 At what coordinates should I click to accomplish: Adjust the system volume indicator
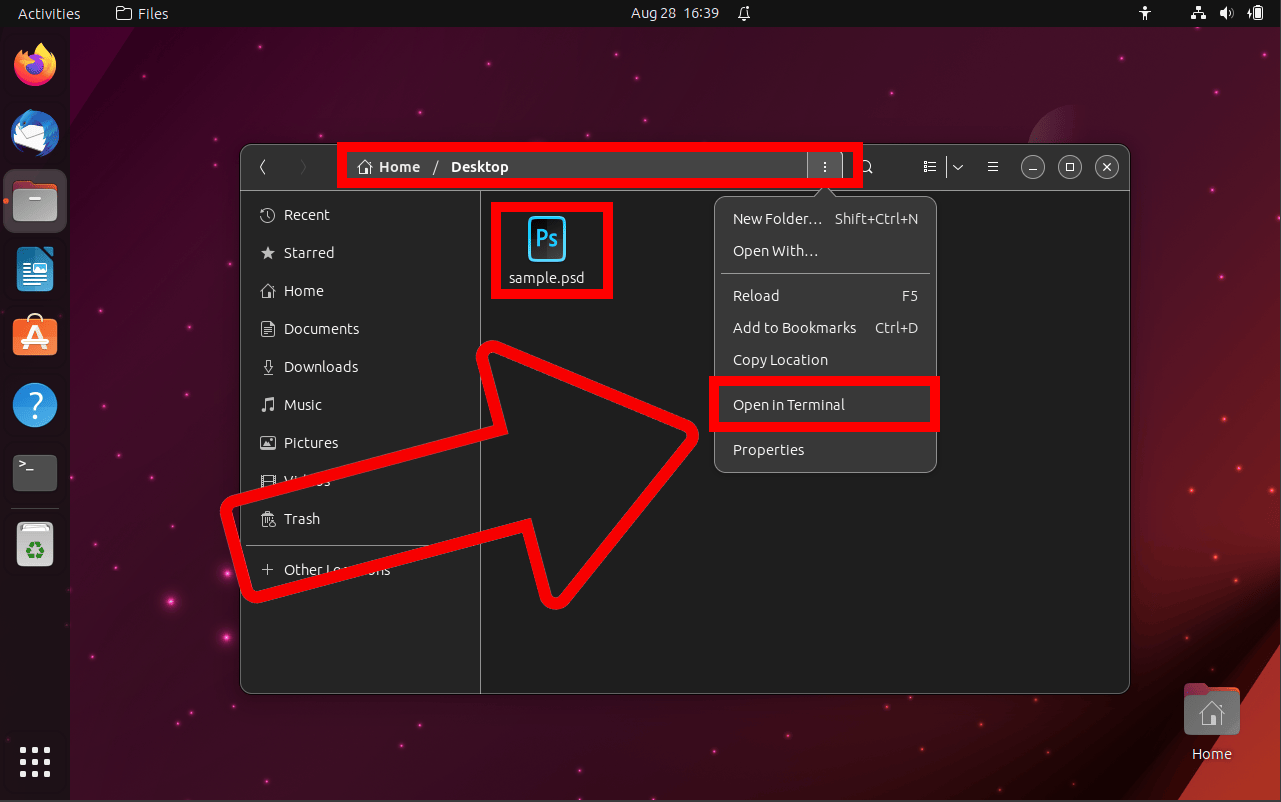tap(1226, 13)
